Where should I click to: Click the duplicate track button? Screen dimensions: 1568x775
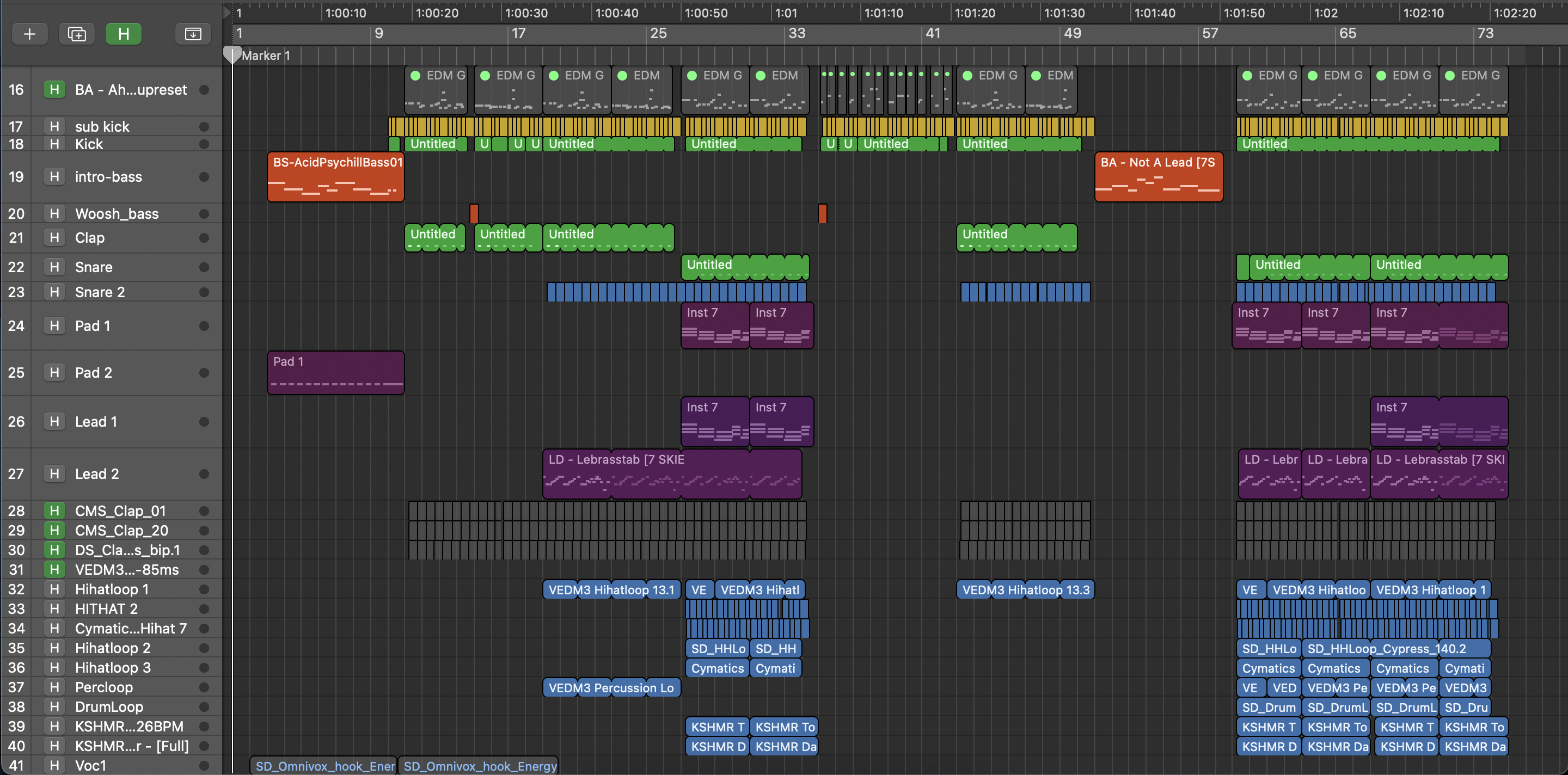[77, 34]
